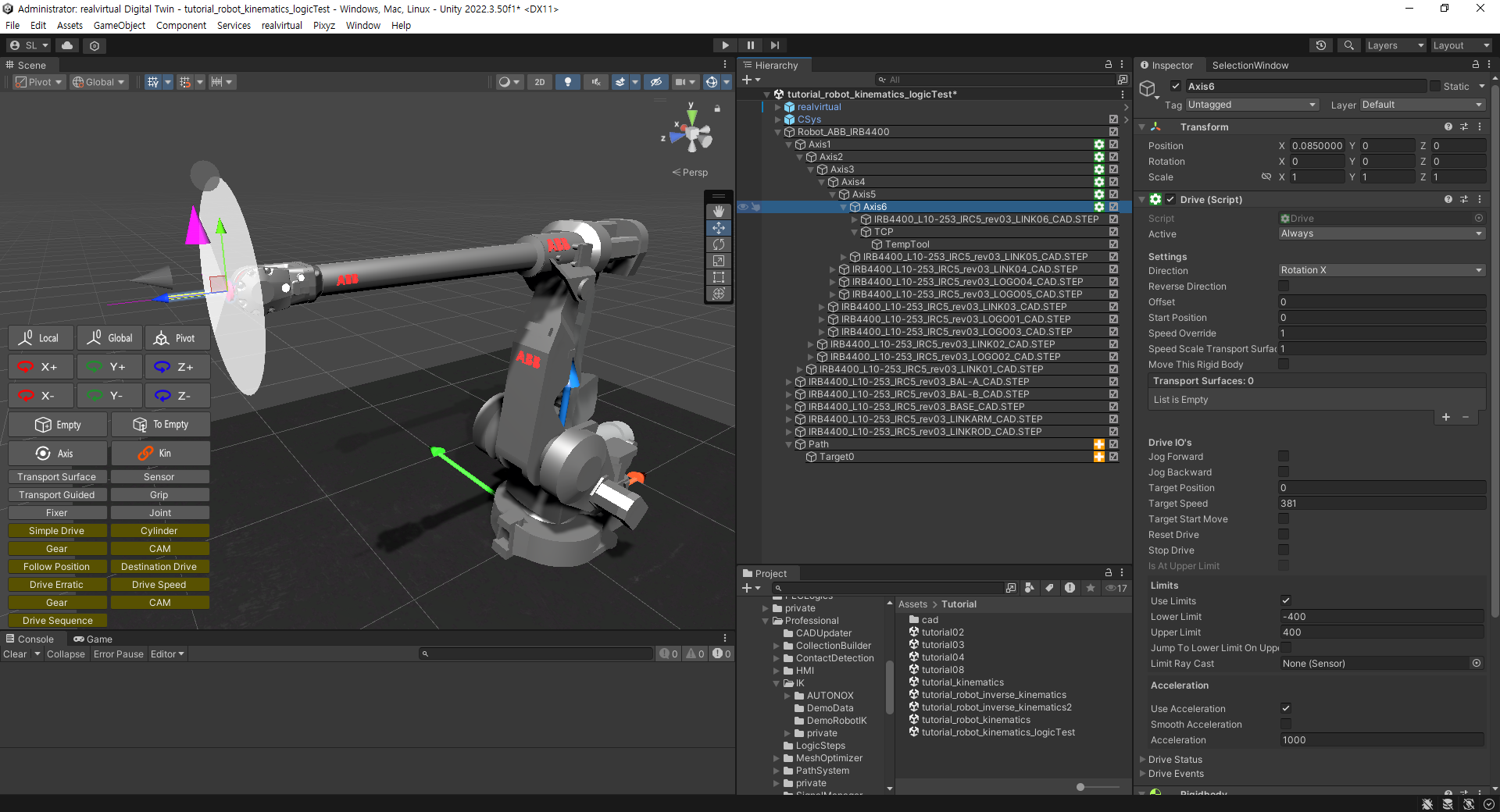
Task: Uncheck the Use Limits checkbox
Action: click(x=1286, y=601)
